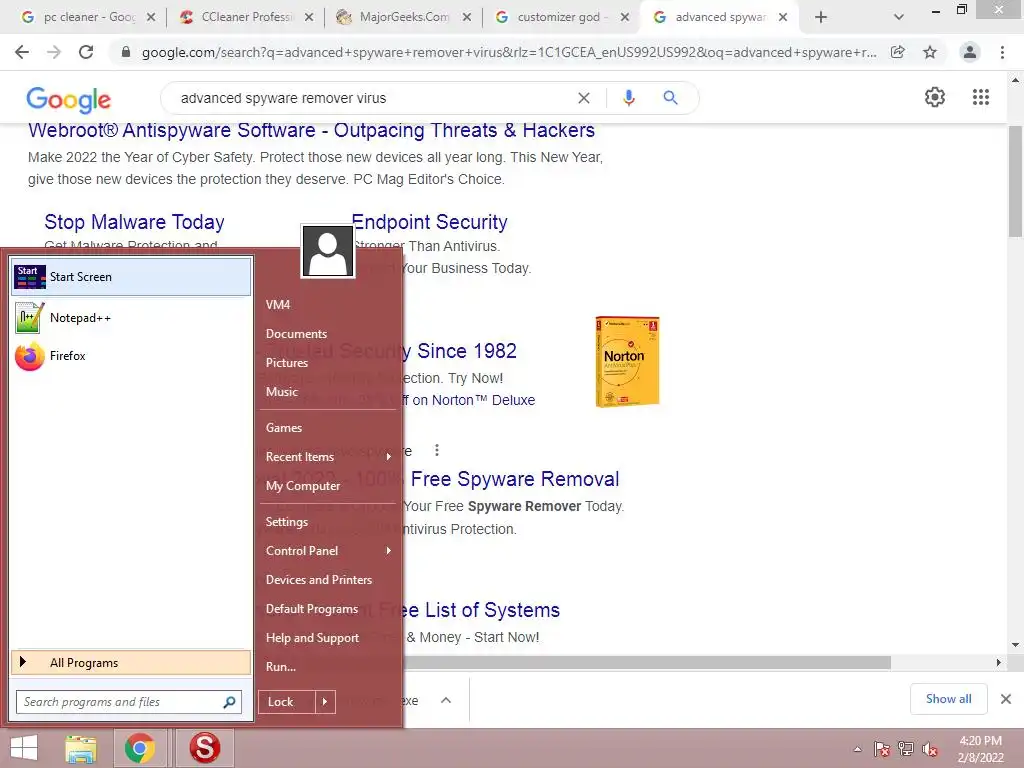1024x768 pixels.
Task: Open My Computer from the start menu
Action: pyautogui.click(x=303, y=486)
